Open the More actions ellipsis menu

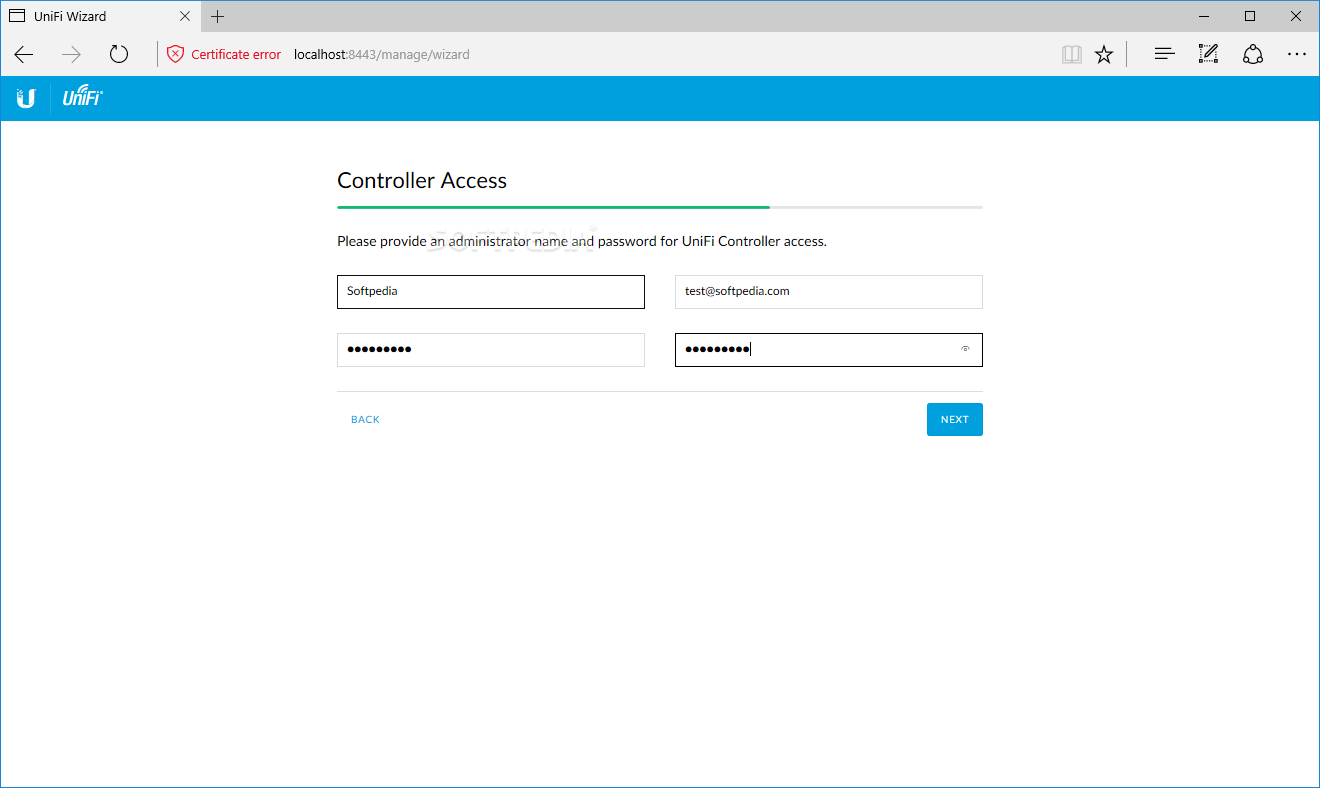[1297, 54]
